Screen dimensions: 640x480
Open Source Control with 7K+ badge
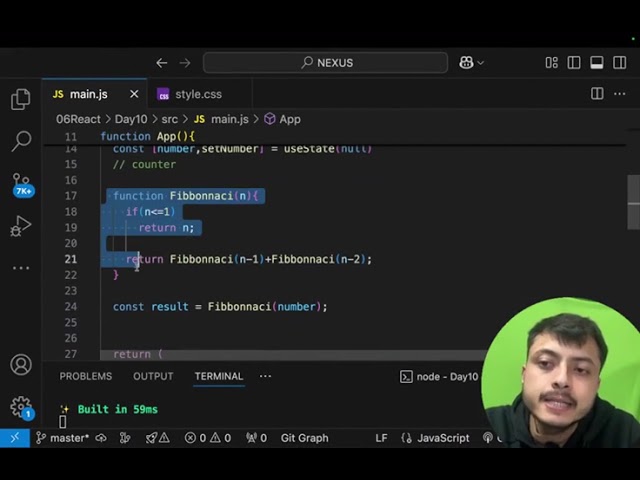pos(22,185)
